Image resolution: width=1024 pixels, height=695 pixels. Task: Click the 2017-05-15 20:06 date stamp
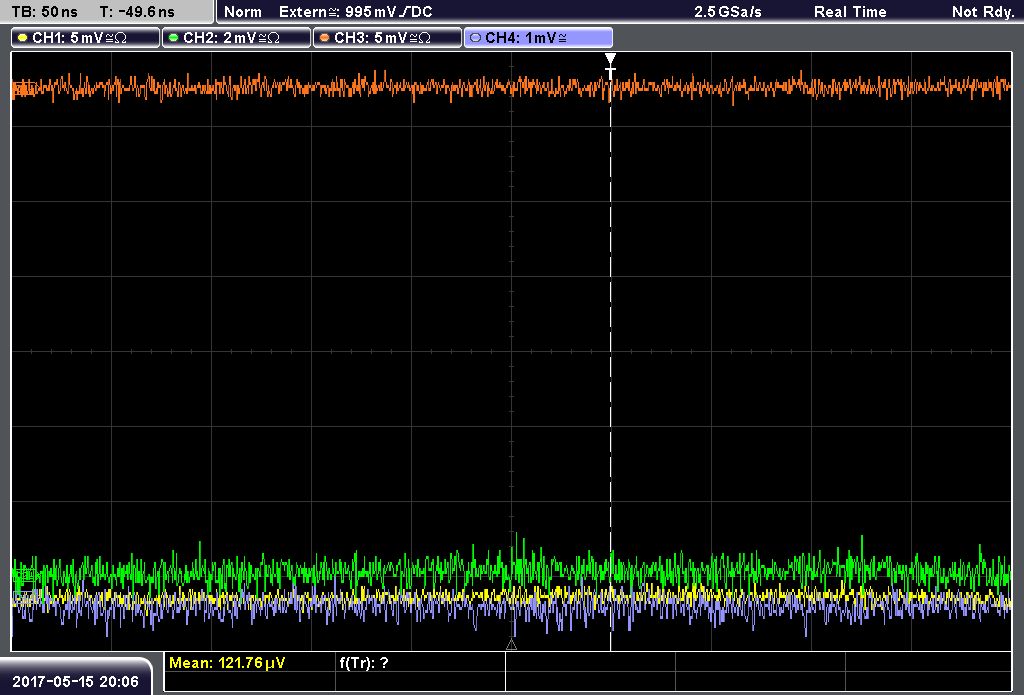coord(76,681)
